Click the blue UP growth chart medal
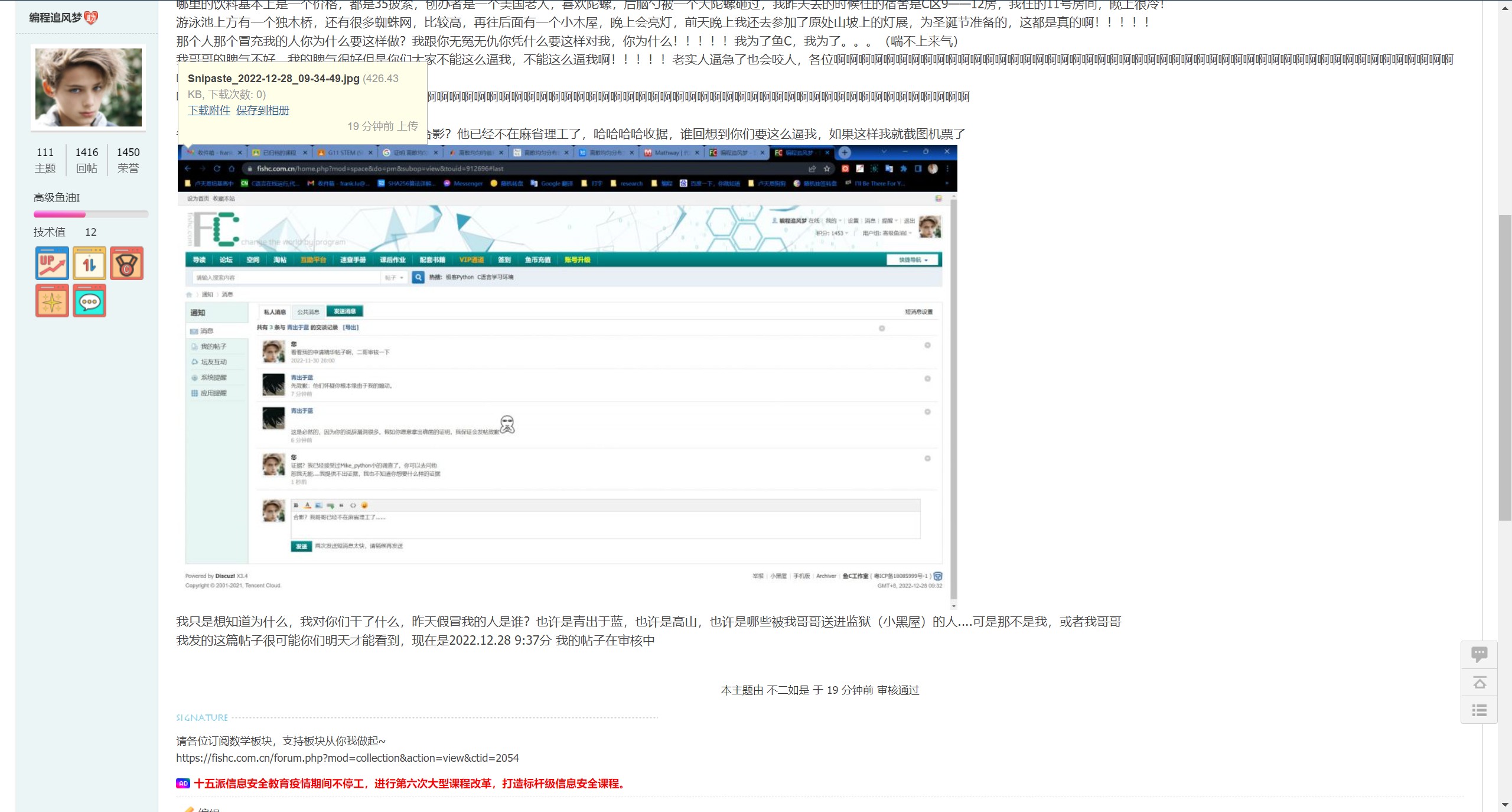 [52, 264]
